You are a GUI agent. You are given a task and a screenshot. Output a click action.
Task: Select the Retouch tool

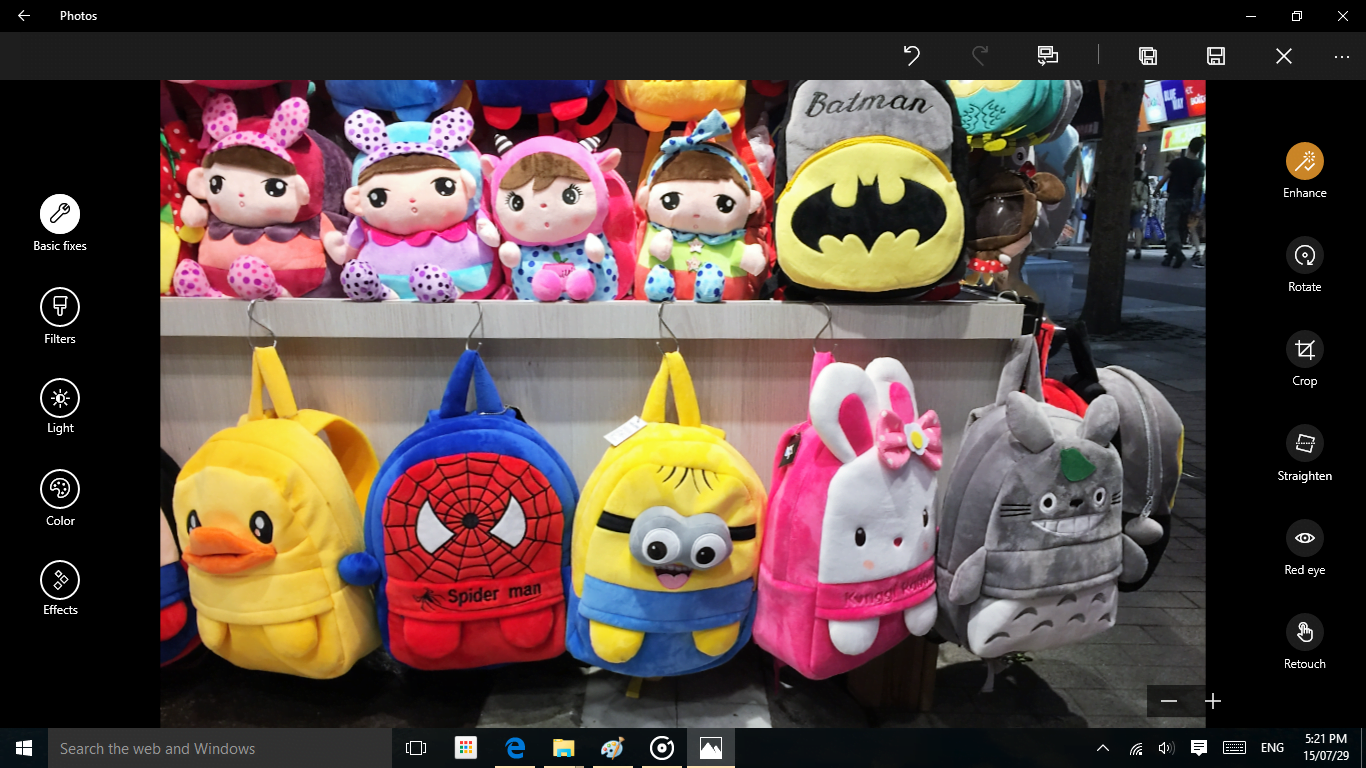pos(1304,632)
